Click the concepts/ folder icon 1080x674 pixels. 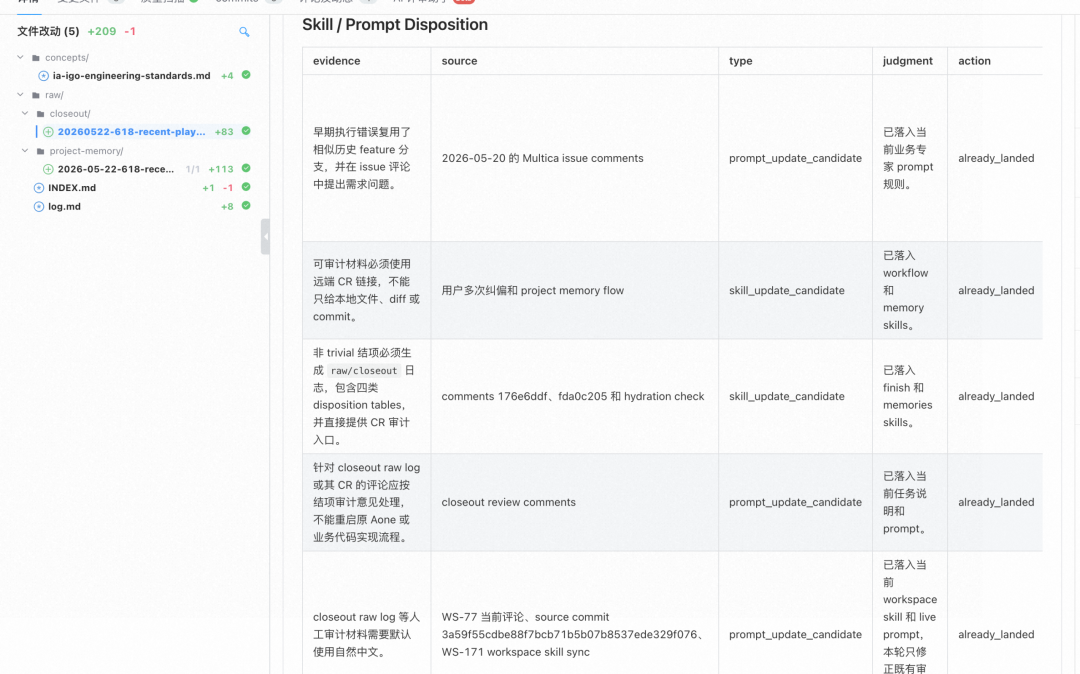point(36,58)
